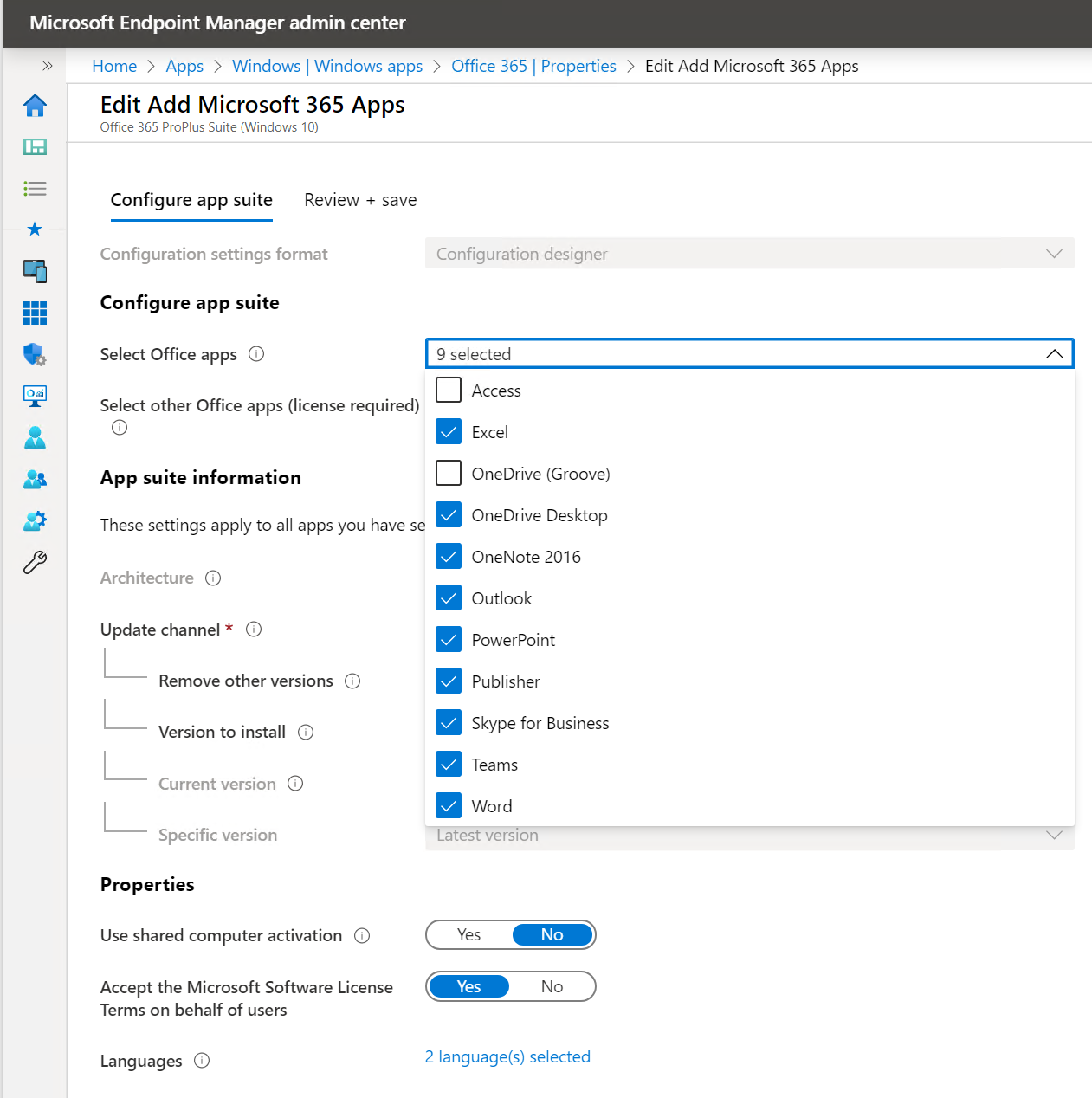This screenshot has width=1092, height=1098.
Task: Uncheck OneNote 2016 checkbox
Action: [x=449, y=557]
